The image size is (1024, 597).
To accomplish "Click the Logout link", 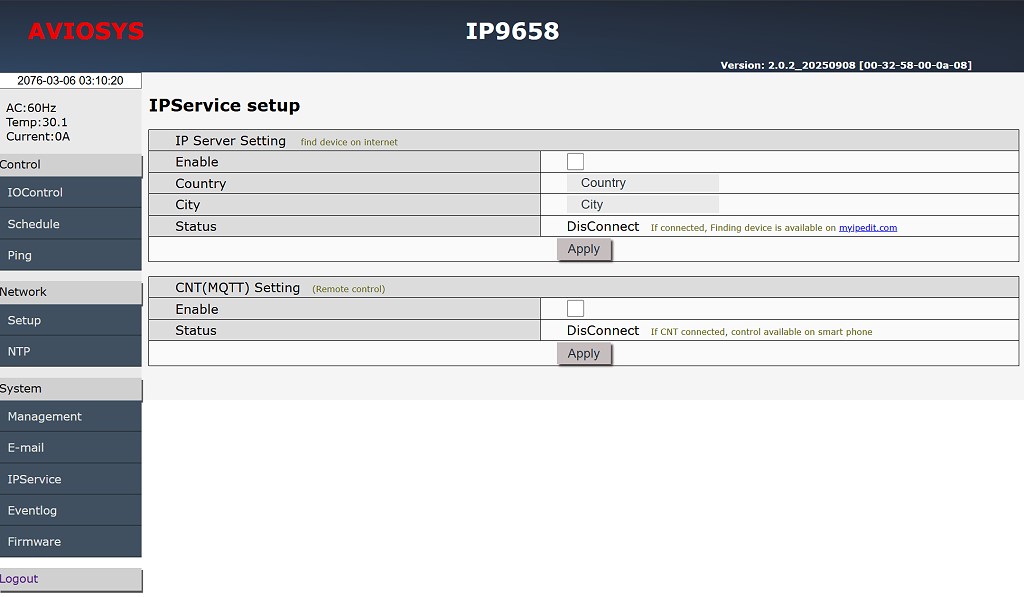I will pyautogui.click(x=20, y=579).
